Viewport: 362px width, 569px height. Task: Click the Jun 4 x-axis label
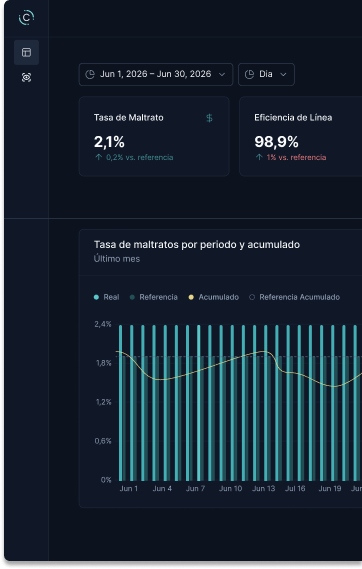[162, 488]
